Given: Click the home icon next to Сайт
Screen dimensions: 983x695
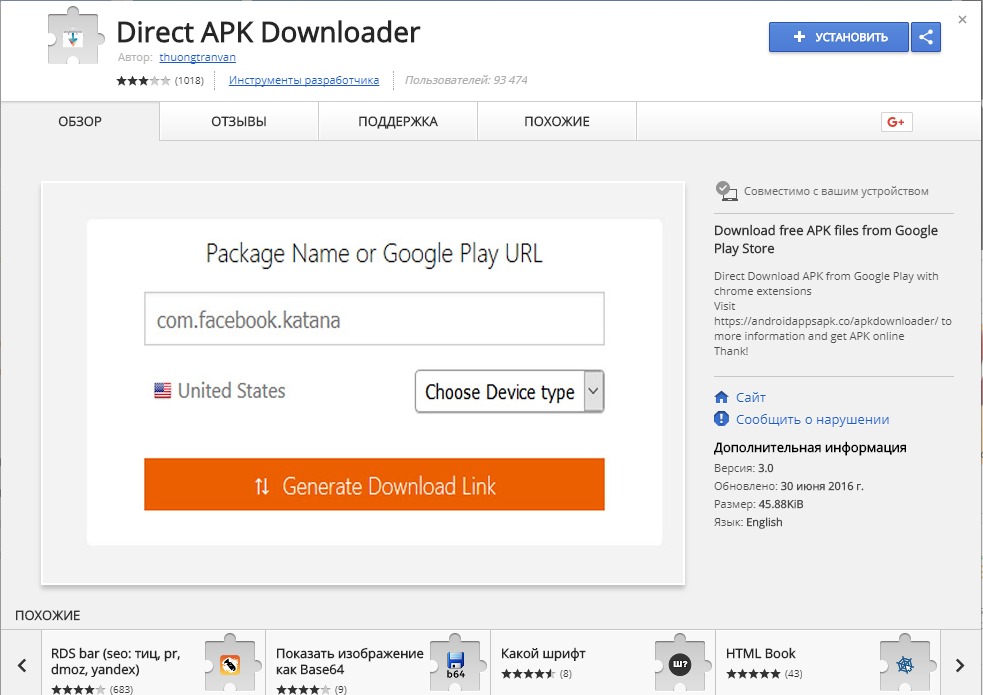Looking at the screenshot, I should click(x=721, y=397).
